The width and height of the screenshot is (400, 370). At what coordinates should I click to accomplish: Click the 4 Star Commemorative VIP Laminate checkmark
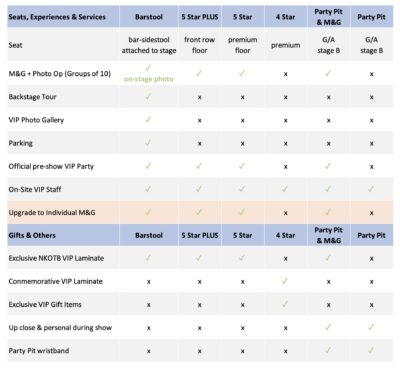tap(285, 281)
